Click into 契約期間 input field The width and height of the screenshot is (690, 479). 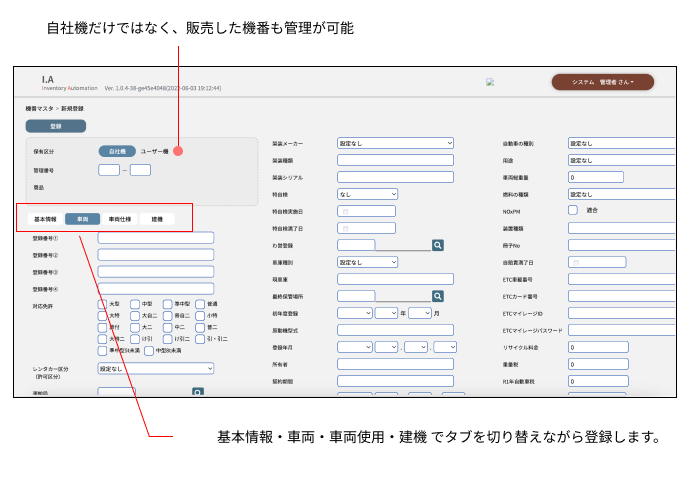point(395,381)
